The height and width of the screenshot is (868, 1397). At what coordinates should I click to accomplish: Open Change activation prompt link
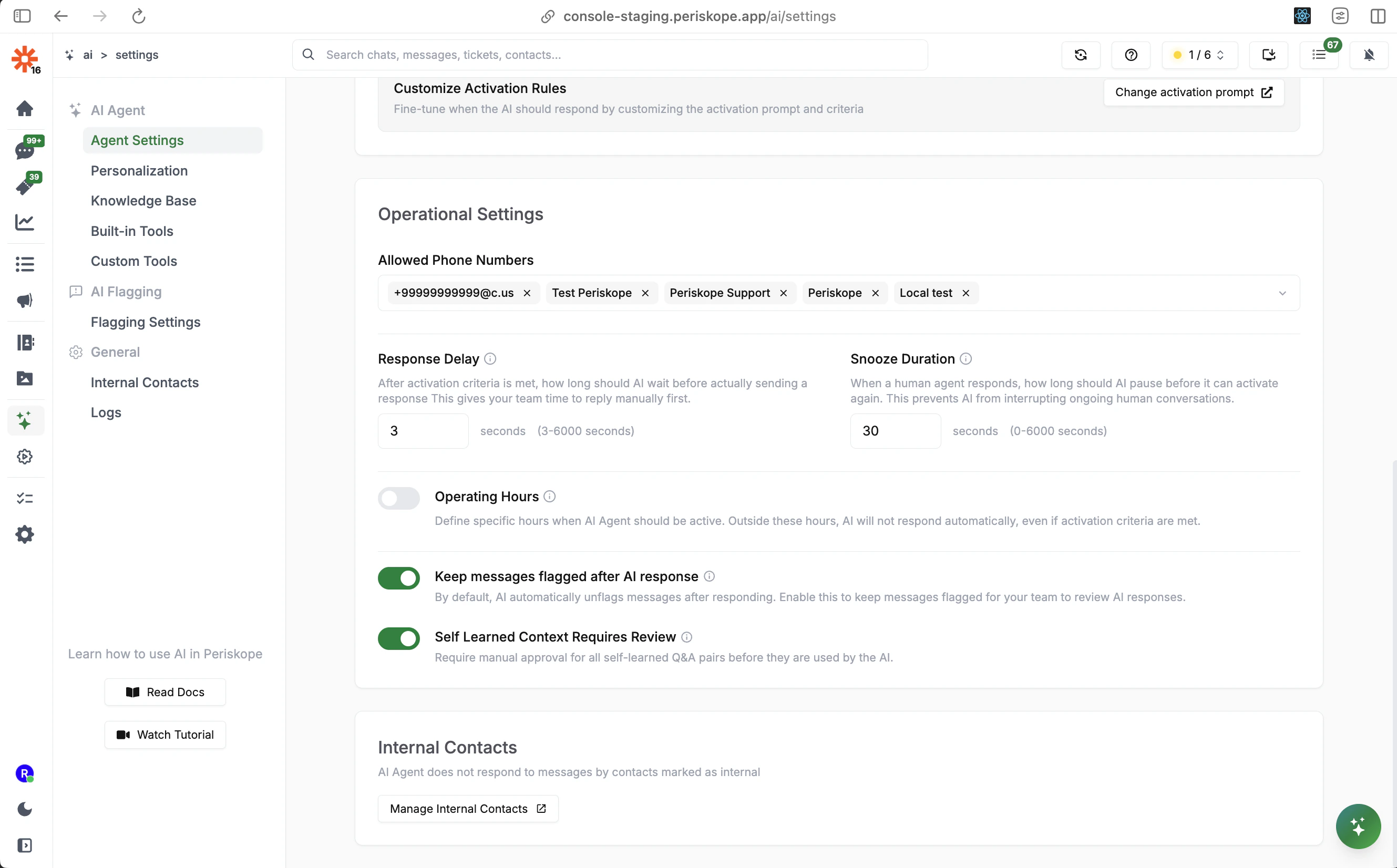pos(1193,92)
